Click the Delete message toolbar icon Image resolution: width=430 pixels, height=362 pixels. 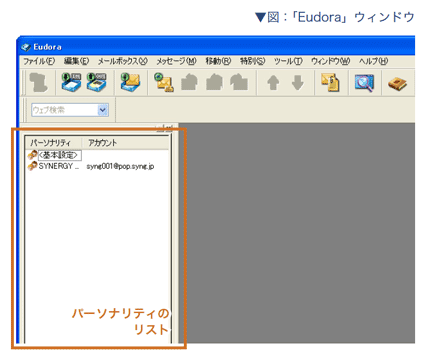point(38,82)
